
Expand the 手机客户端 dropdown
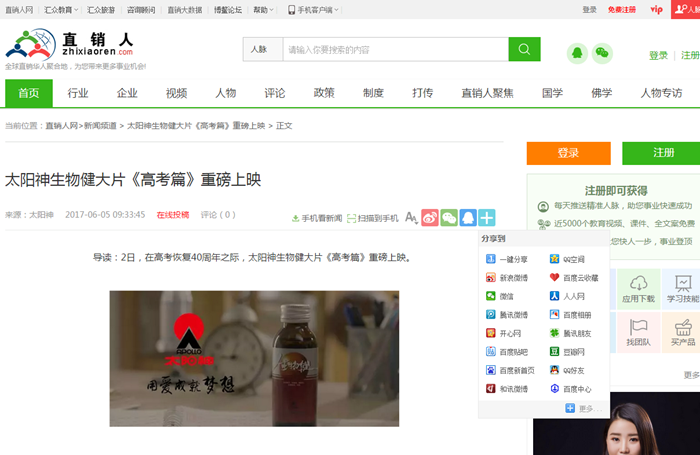[313, 10]
